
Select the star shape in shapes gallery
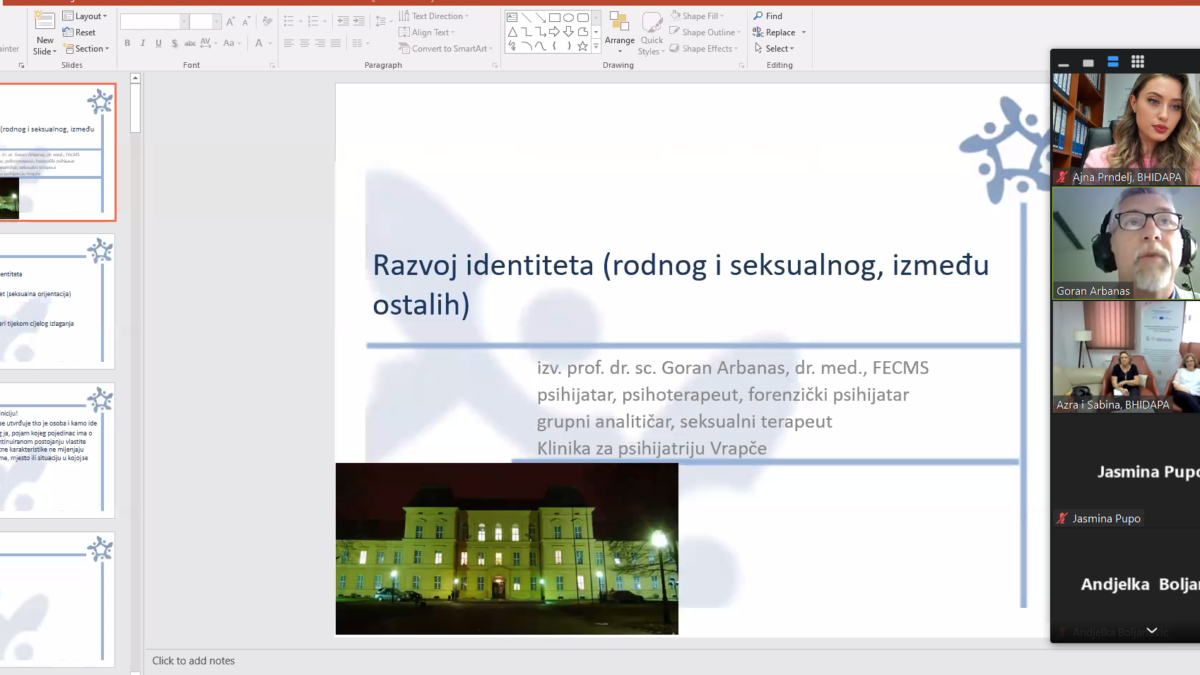point(582,46)
